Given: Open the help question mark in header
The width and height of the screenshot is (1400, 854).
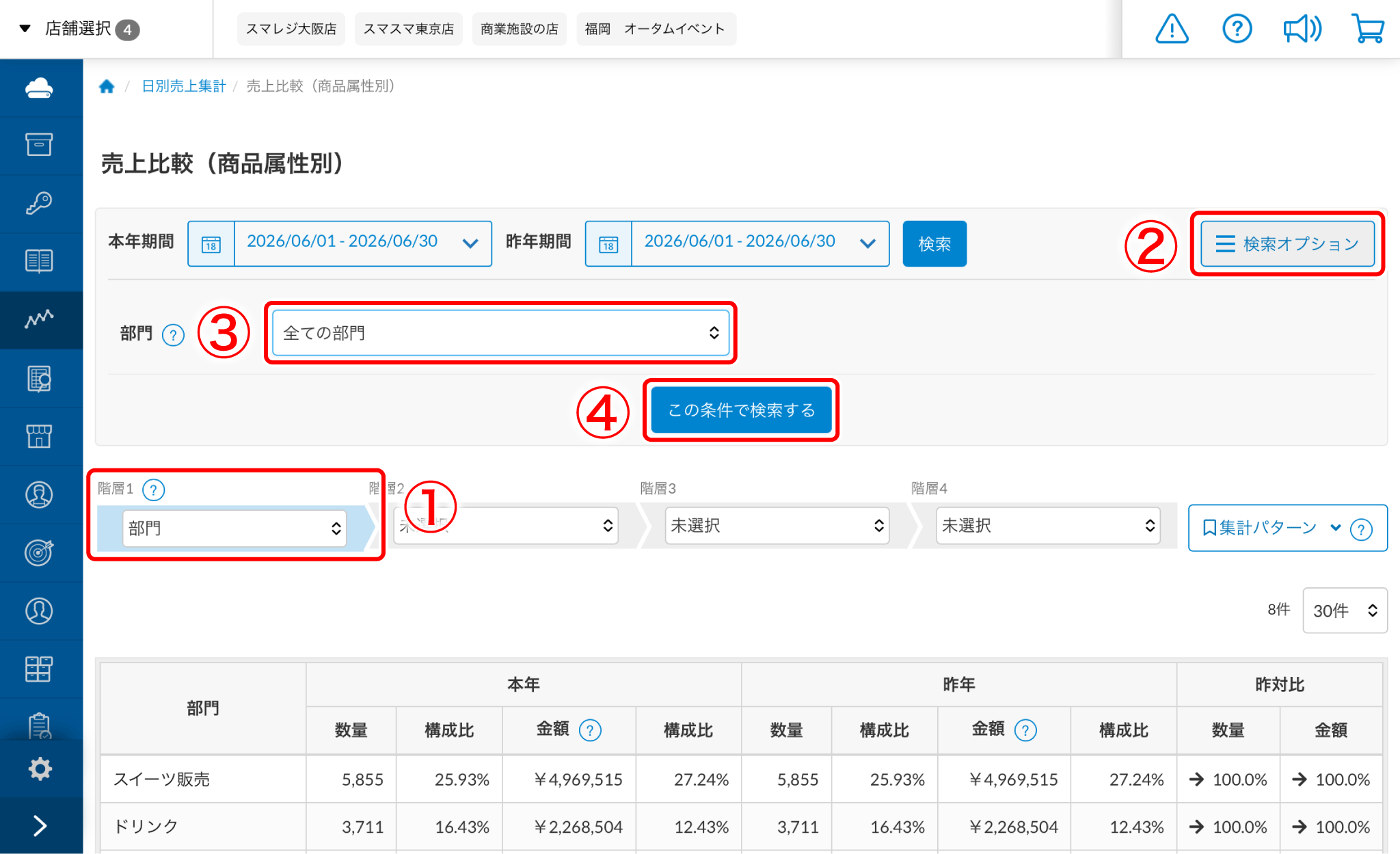Looking at the screenshot, I should pos(1237,29).
